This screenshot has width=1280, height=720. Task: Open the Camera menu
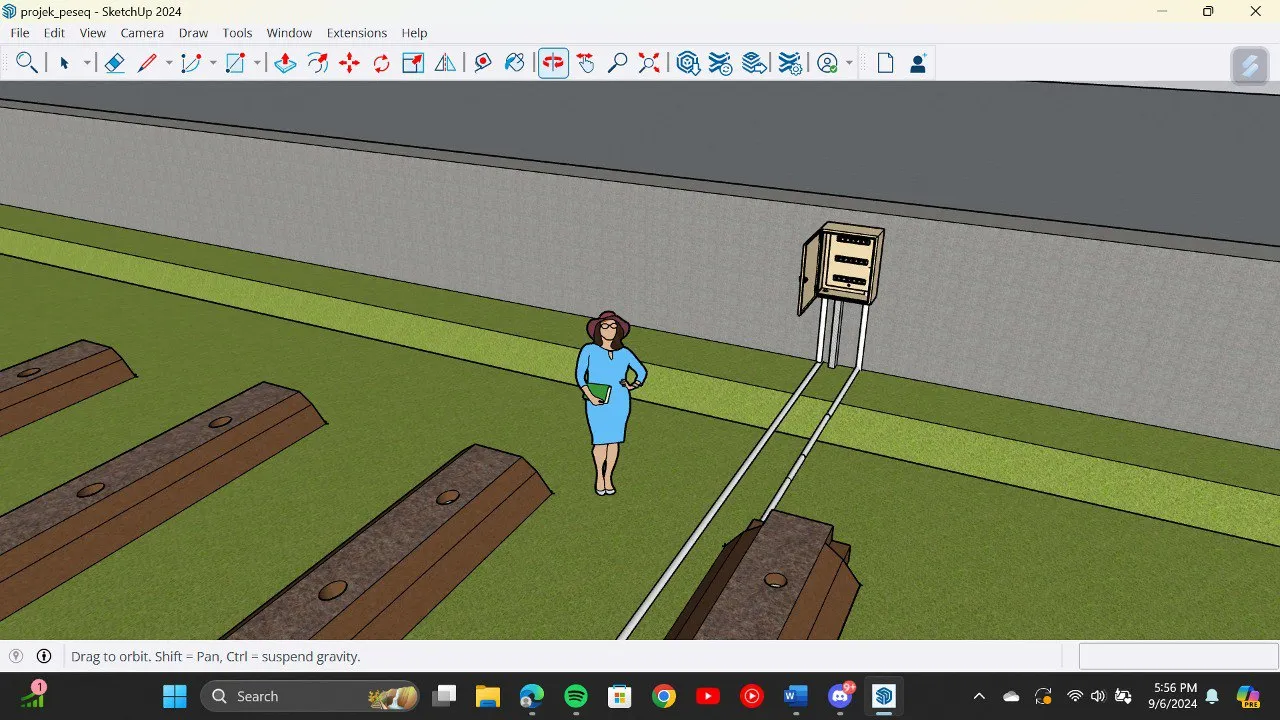pos(142,33)
